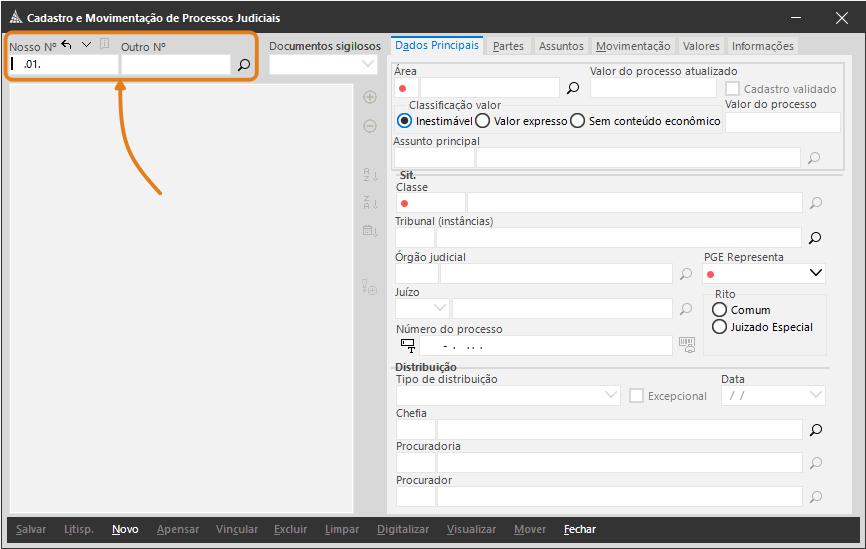Select Sem conteúdo econômico radio button
Viewport: 866px width, 549px height.
point(578,121)
